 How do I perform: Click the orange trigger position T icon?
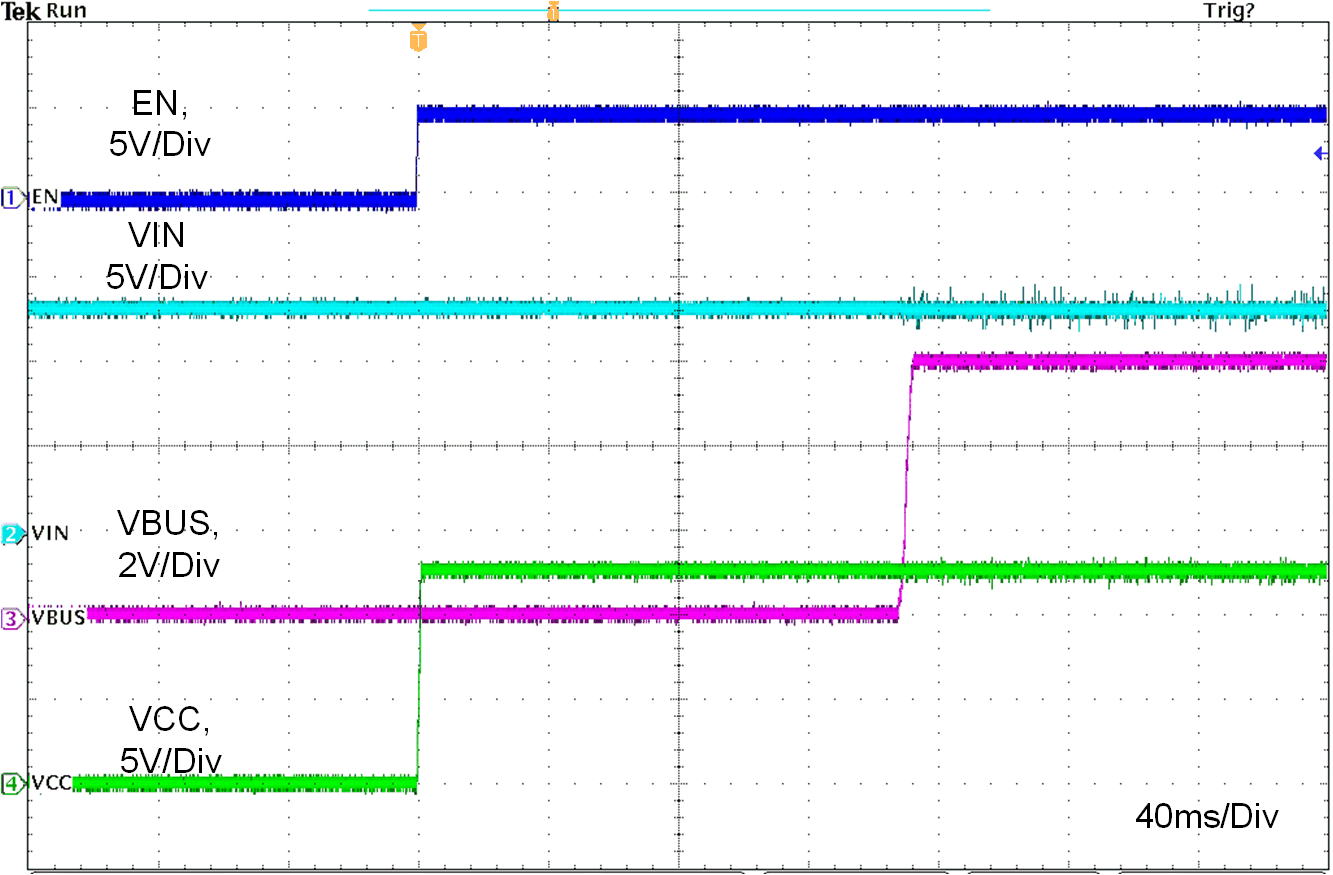(x=418, y=38)
